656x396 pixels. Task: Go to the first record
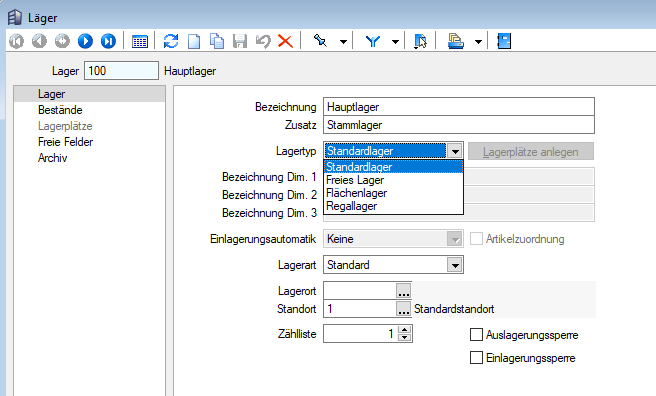(x=17, y=41)
